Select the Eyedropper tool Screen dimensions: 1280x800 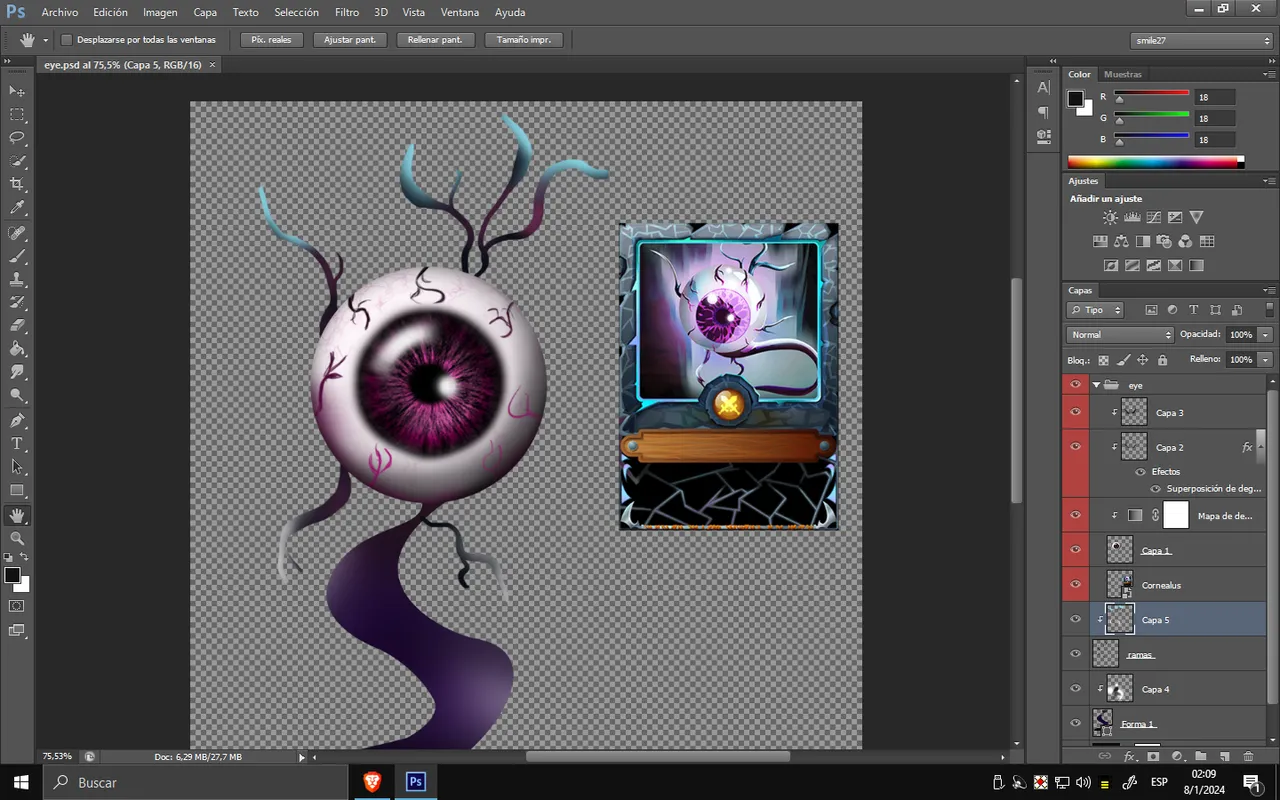point(17,208)
